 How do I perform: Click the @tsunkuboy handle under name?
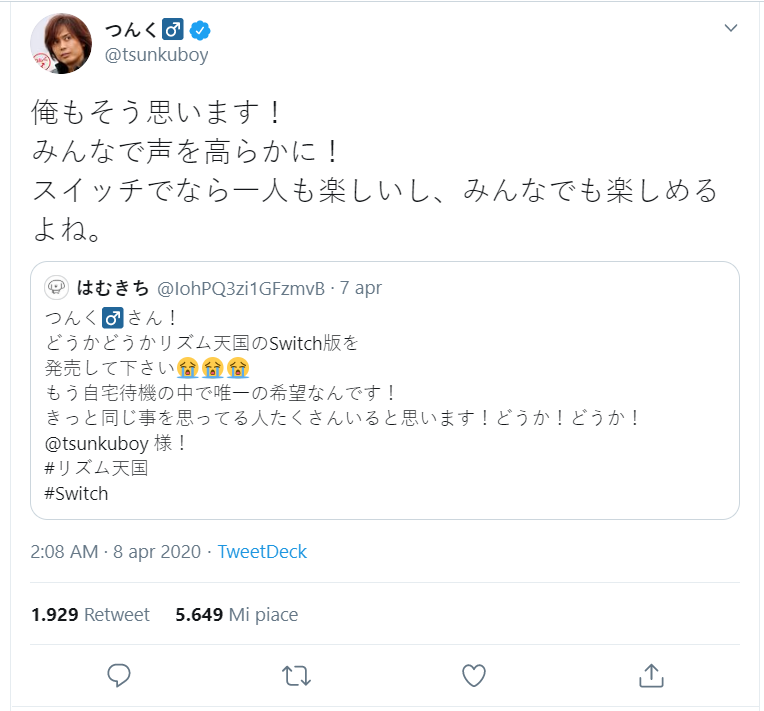point(157,55)
